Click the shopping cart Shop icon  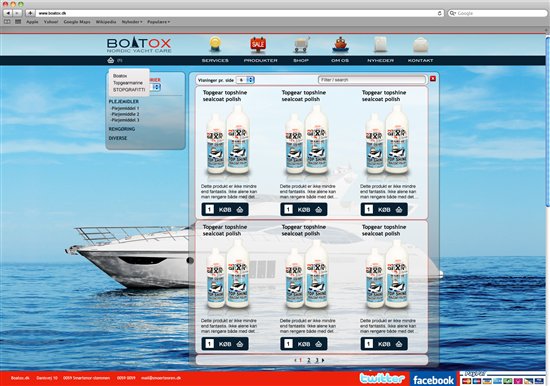[301, 45]
